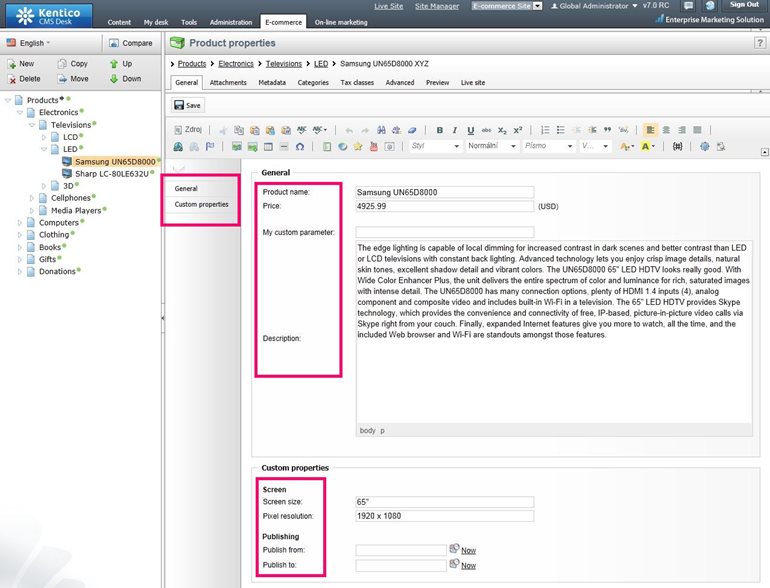Image resolution: width=770 pixels, height=588 pixels.
Task: Open the help question mark icon
Action: pyautogui.click(x=759, y=43)
